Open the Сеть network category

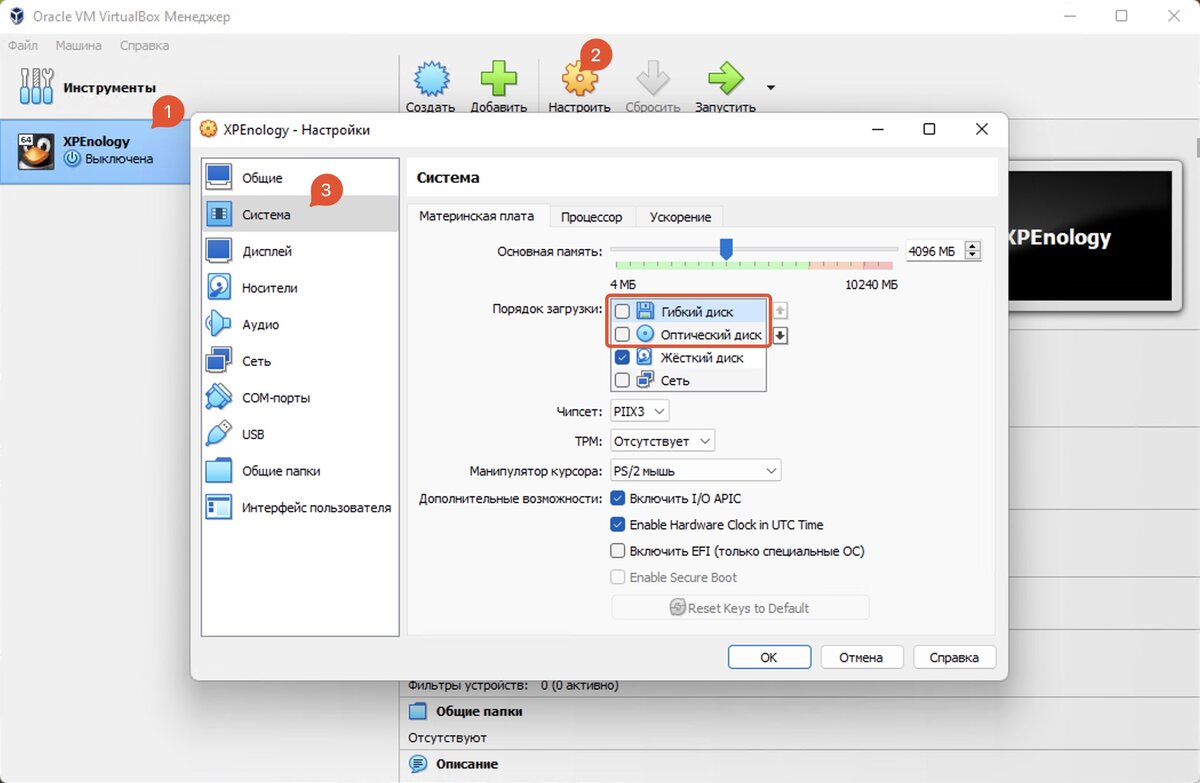[299, 360]
